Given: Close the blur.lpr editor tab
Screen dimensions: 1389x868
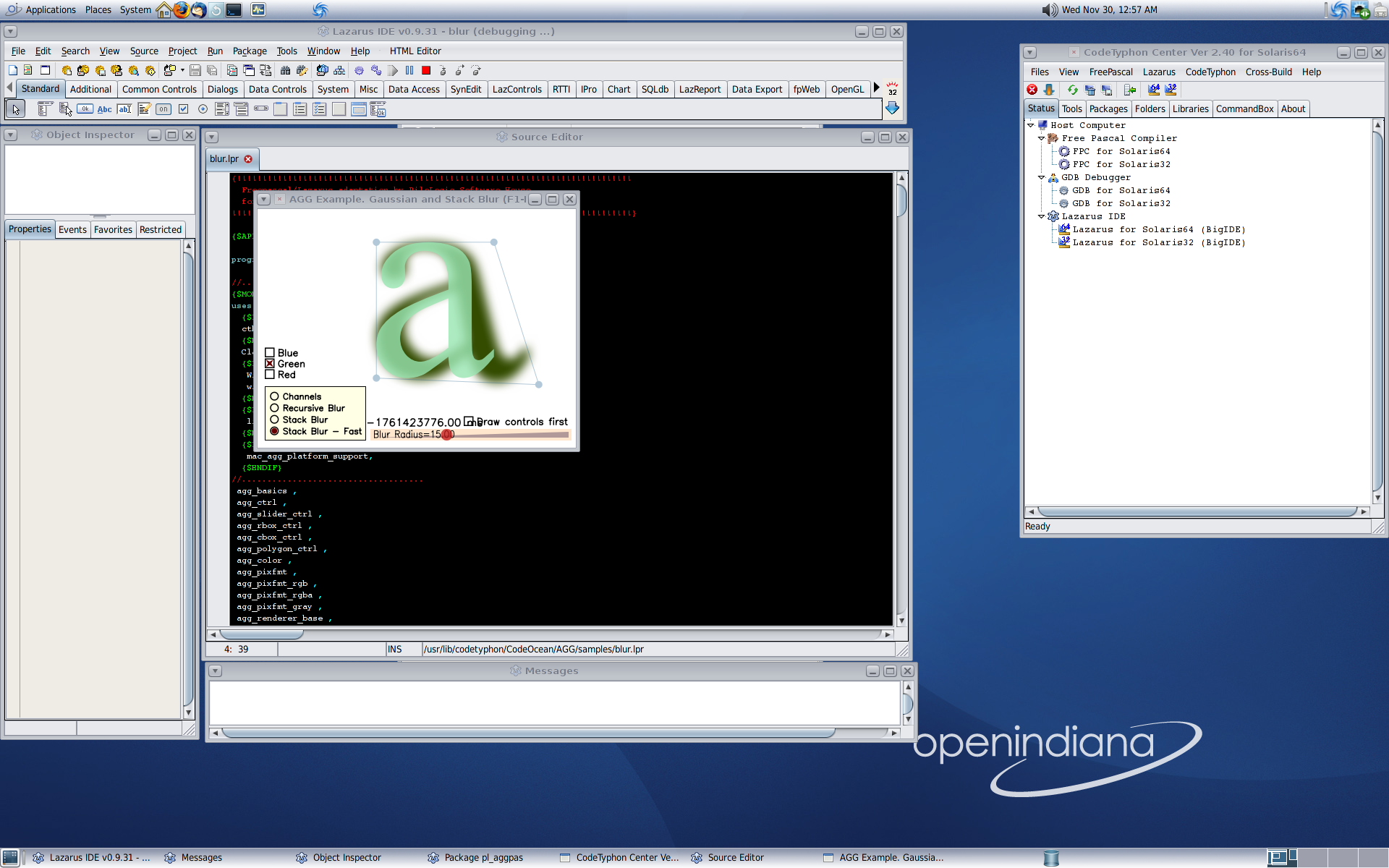Looking at the screenshot, I should tap(248, 159).
